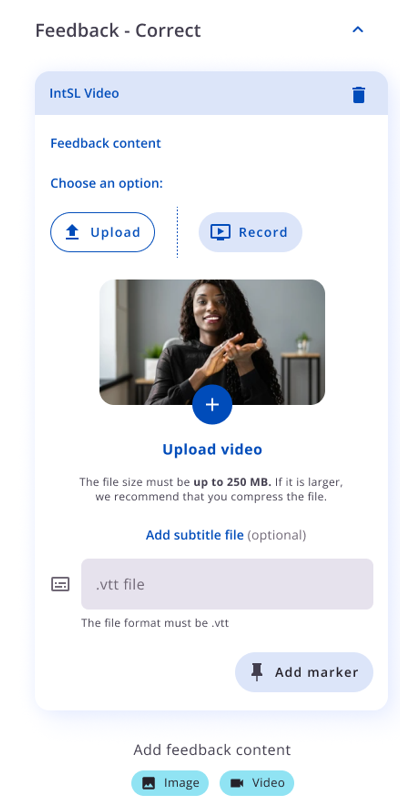Select the Record option button
The height and width of the screenshot is (798, 400).
250,232
